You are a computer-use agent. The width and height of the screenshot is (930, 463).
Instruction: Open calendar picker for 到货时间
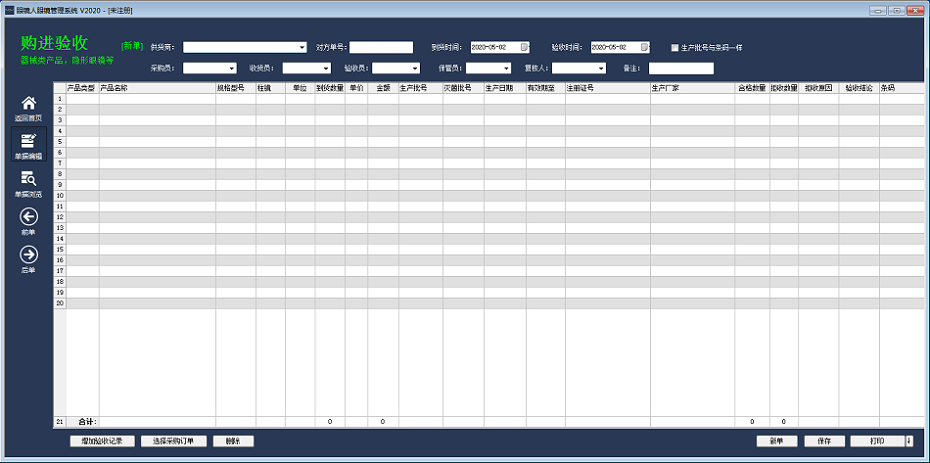click(524, 47)
